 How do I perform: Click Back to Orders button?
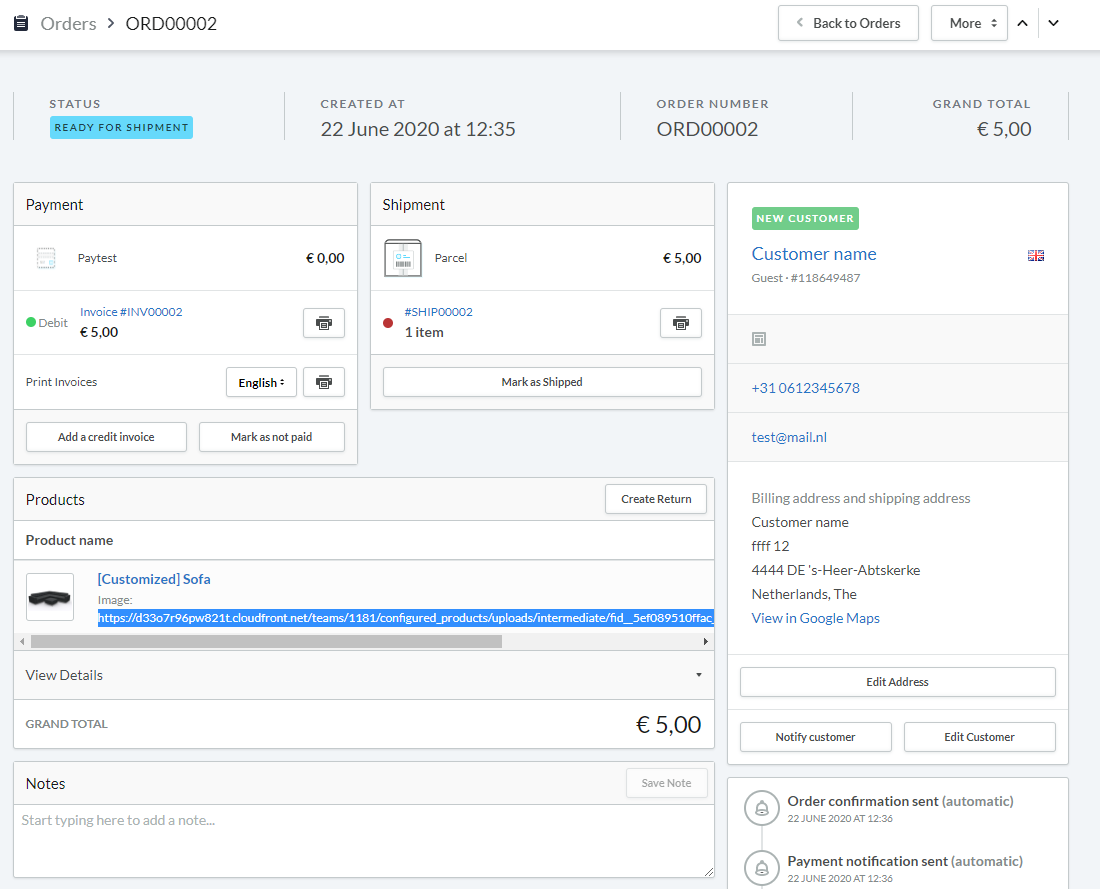[x=848, y=23]
